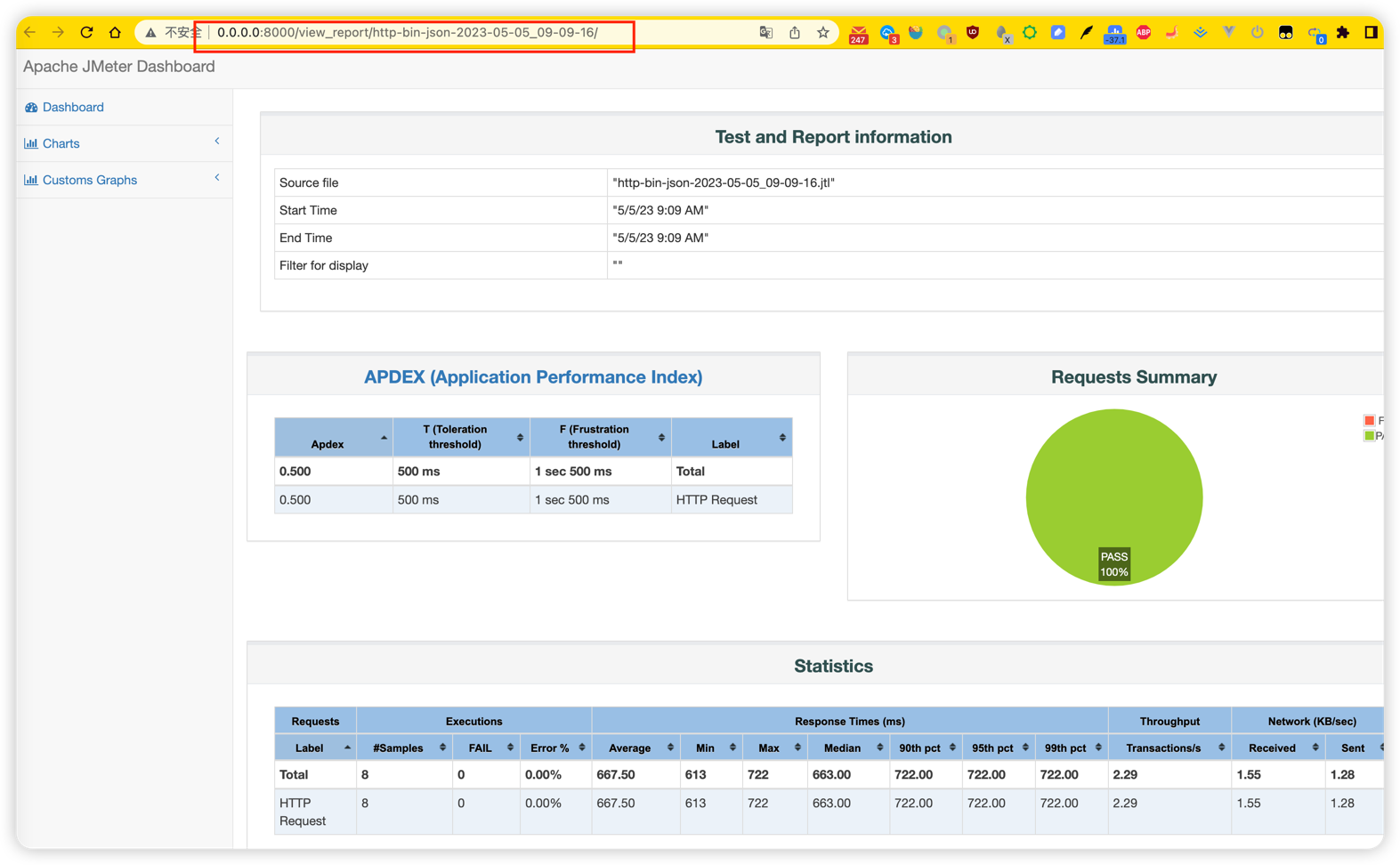The width and height of the screenshot is (1400, 865).
Task: Sort Statistics by 90th pct column
Action: tap(926, 748)
